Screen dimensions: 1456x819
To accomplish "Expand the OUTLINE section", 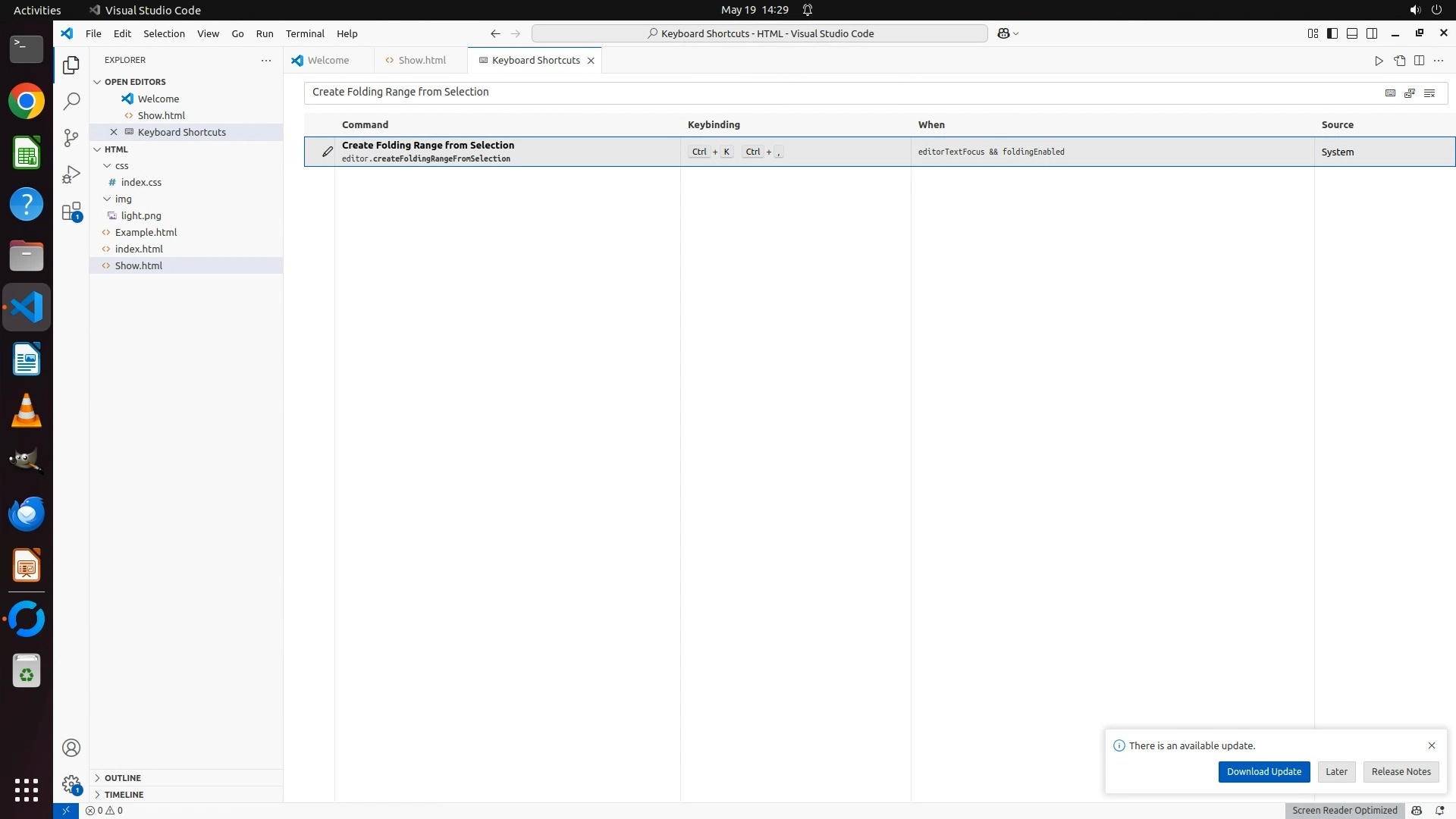I will [x=123, y=778].
